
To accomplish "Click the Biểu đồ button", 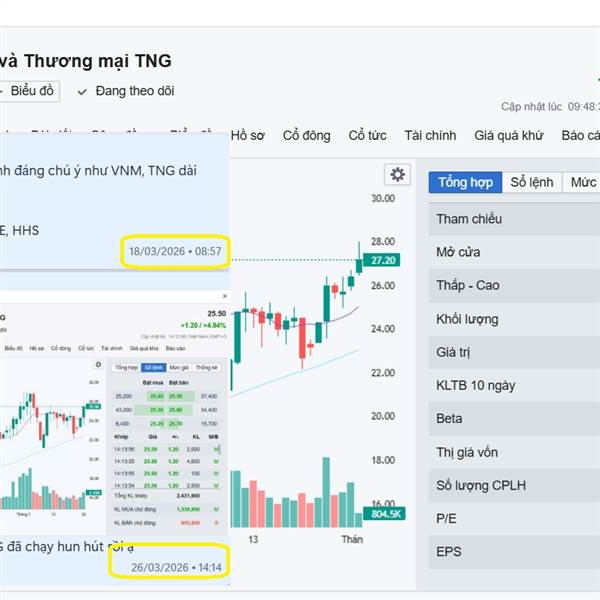I will pos(32,91).
